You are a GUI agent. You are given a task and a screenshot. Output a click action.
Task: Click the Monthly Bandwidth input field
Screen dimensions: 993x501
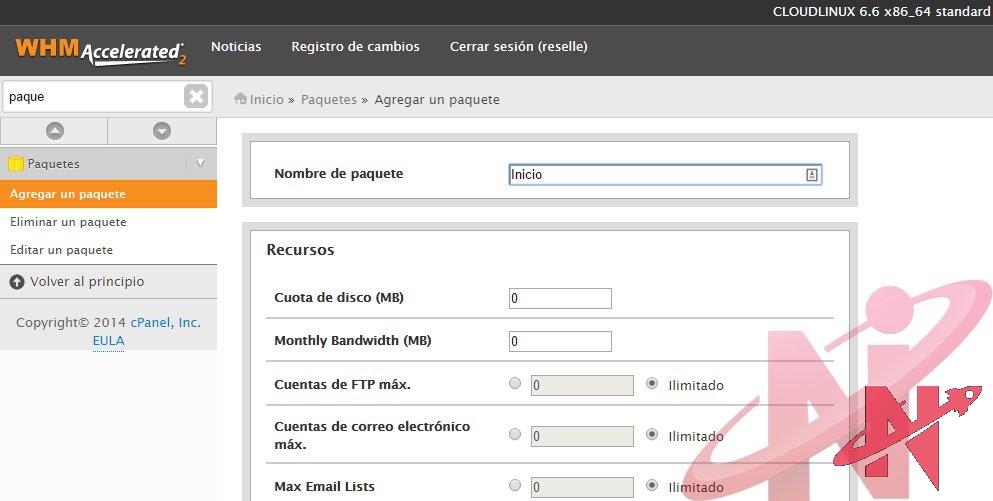point(560,342)
